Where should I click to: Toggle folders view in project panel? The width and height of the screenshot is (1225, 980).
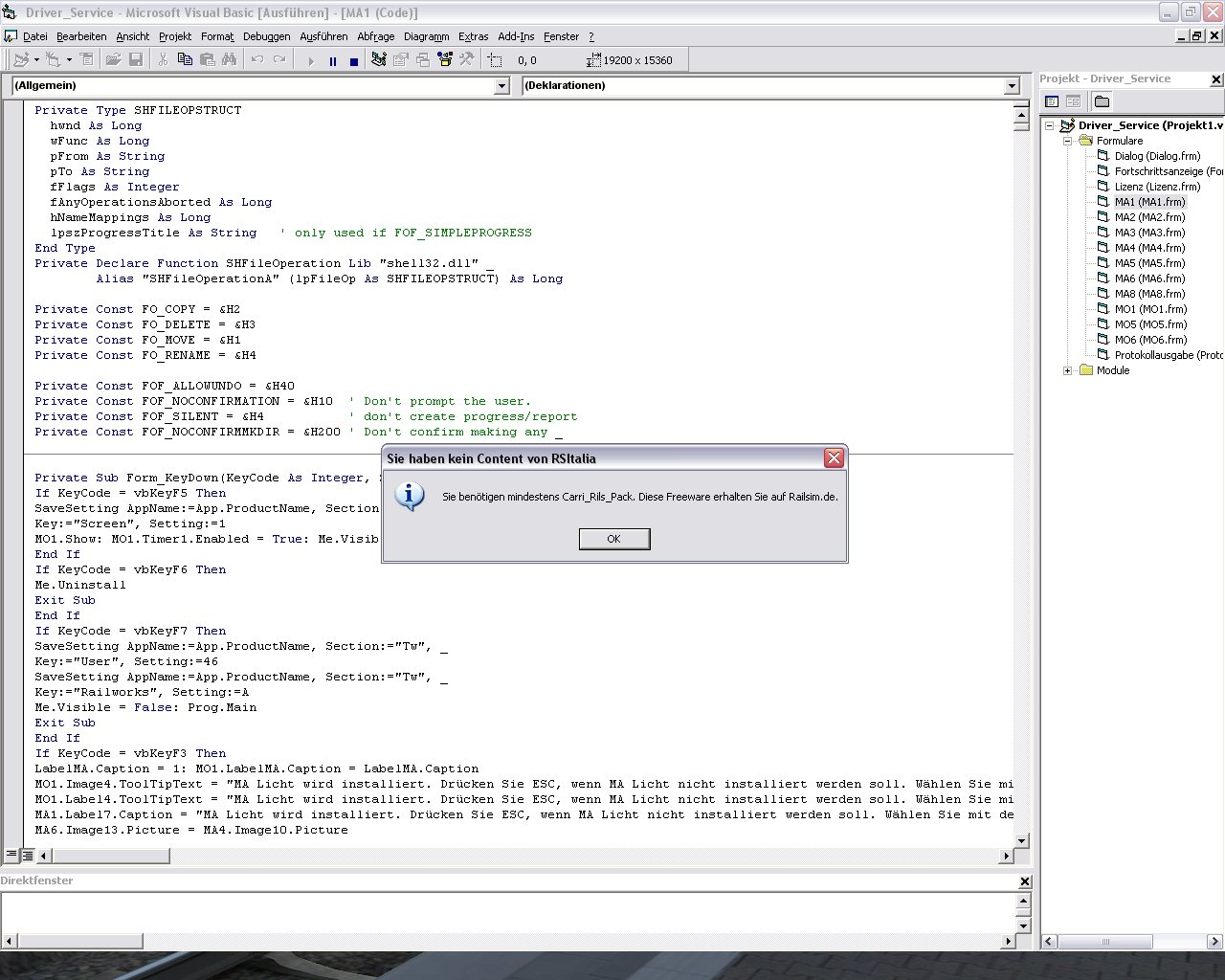click(x=1102, y=101)
